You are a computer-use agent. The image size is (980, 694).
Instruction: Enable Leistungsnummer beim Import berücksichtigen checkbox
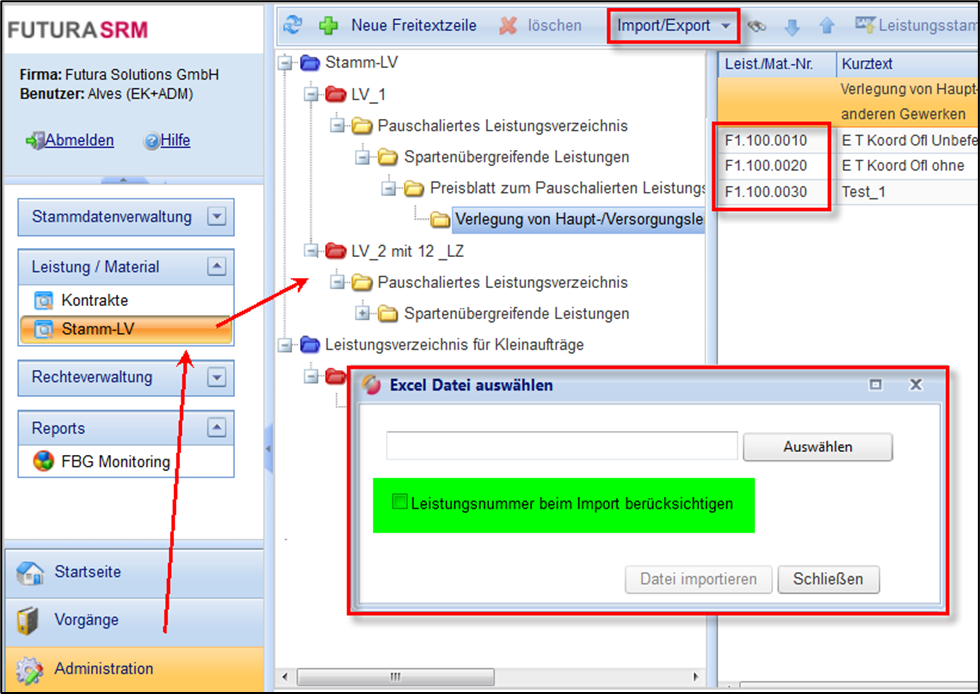coord(400,502)
